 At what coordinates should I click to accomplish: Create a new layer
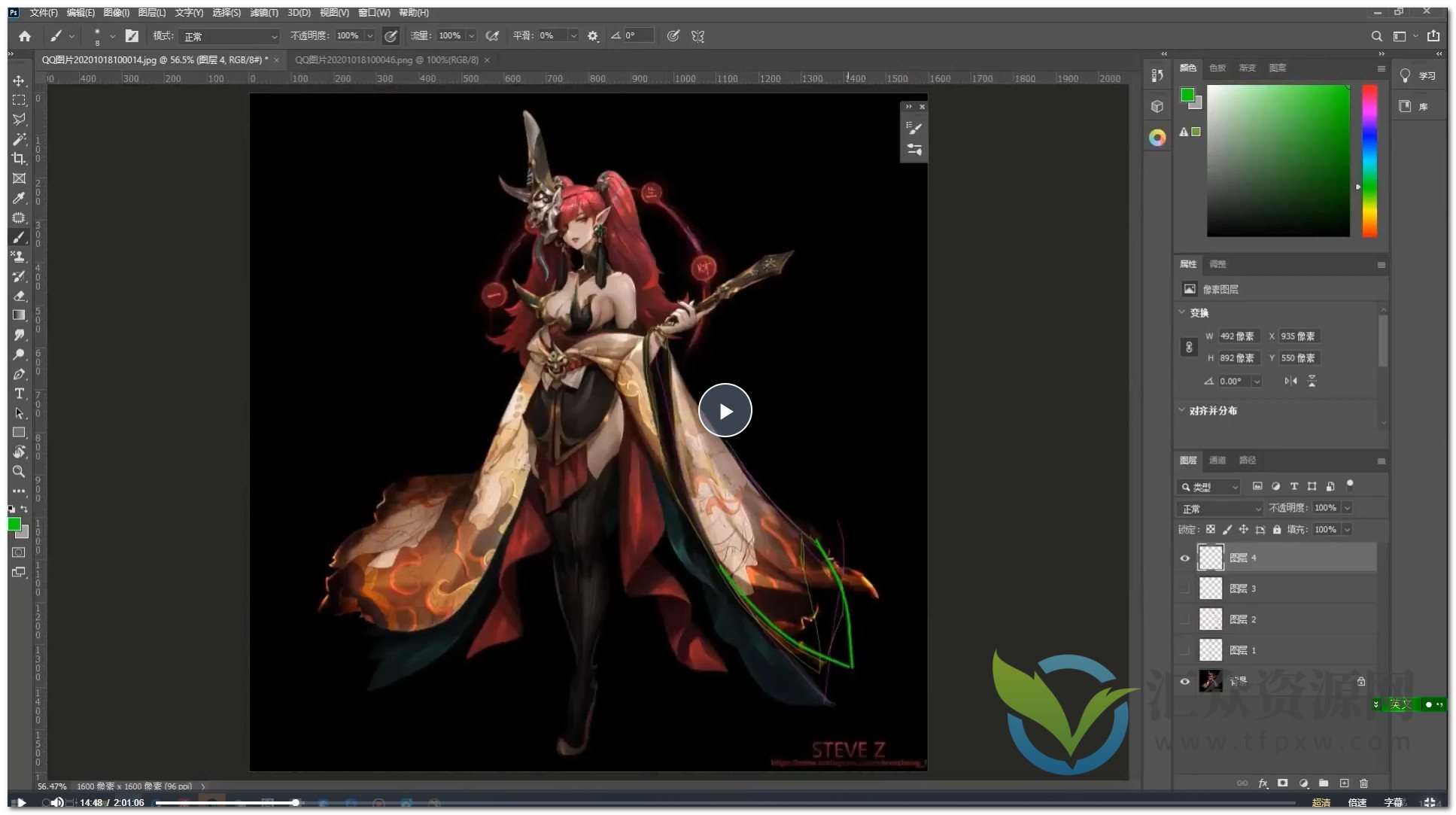pos(1344,783)
